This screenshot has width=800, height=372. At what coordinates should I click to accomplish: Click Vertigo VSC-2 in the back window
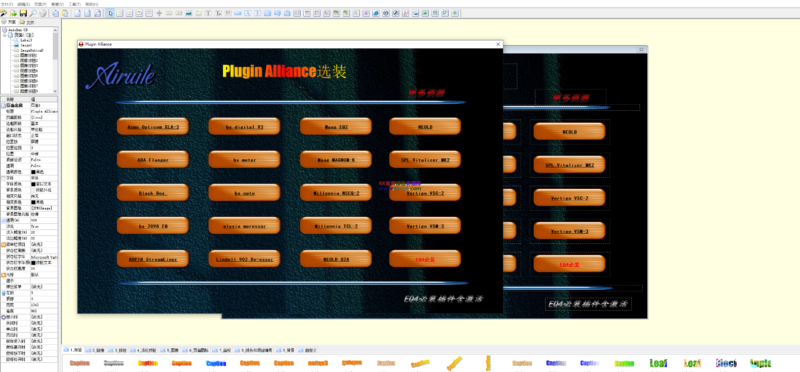(569, 197)
